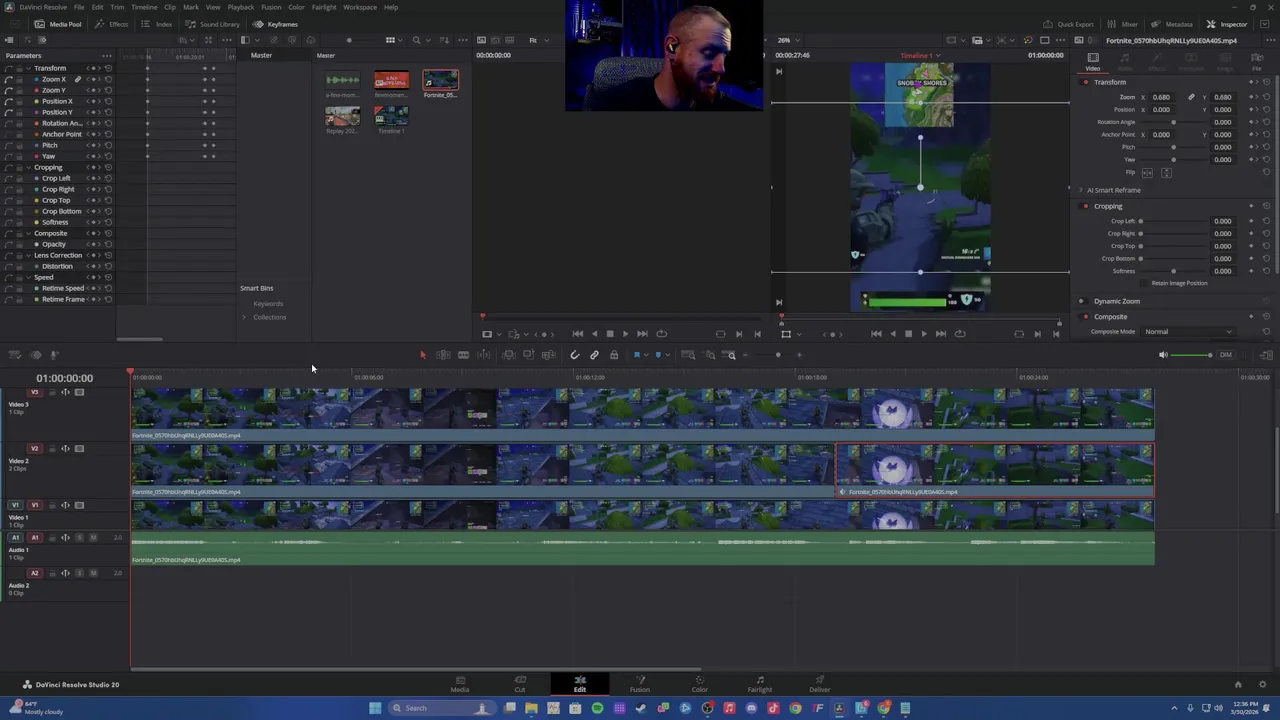Toggle the A2 destination track button
The width and height of the screenshot is (1280, 720).
click(34, 573)
